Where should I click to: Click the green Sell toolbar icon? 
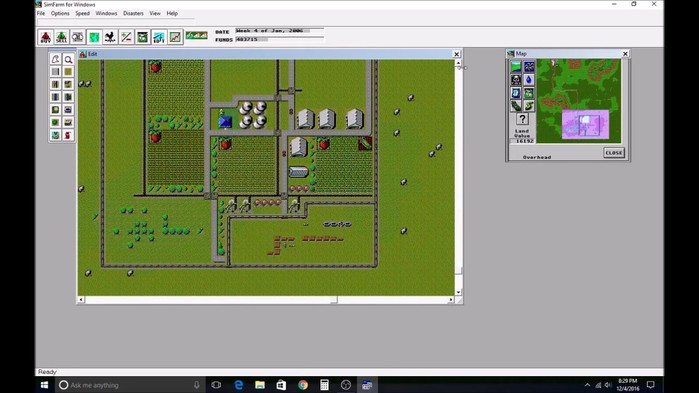pos(62,37)
